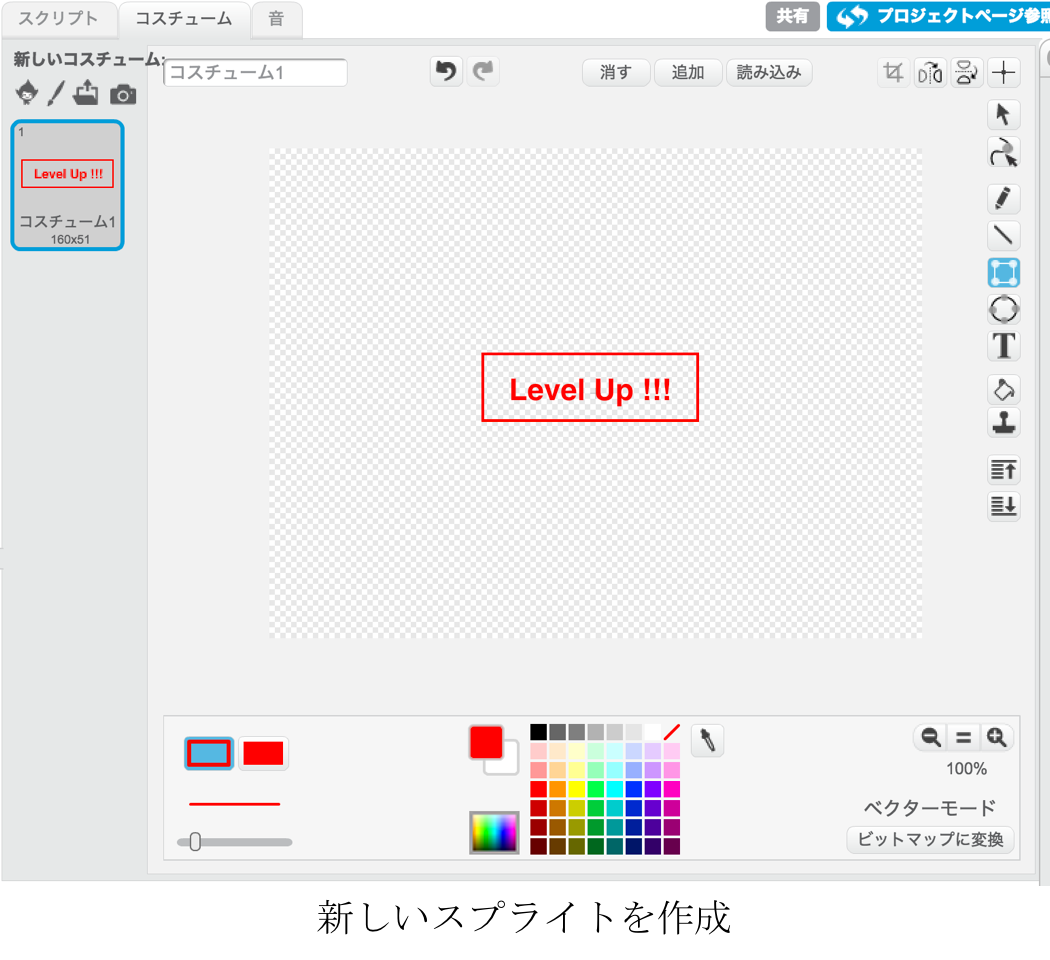The width and height of the screenshot is (1050, 960).
Task: Select the Line tool
Action: click(x=1003, y=235)
